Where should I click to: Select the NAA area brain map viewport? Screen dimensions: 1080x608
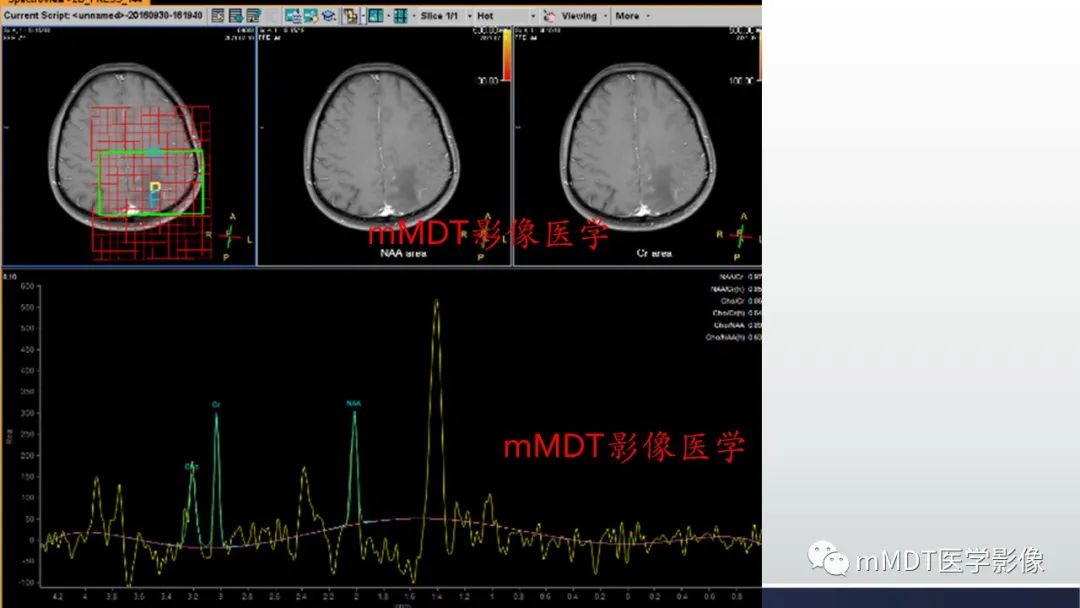point(384,146)
